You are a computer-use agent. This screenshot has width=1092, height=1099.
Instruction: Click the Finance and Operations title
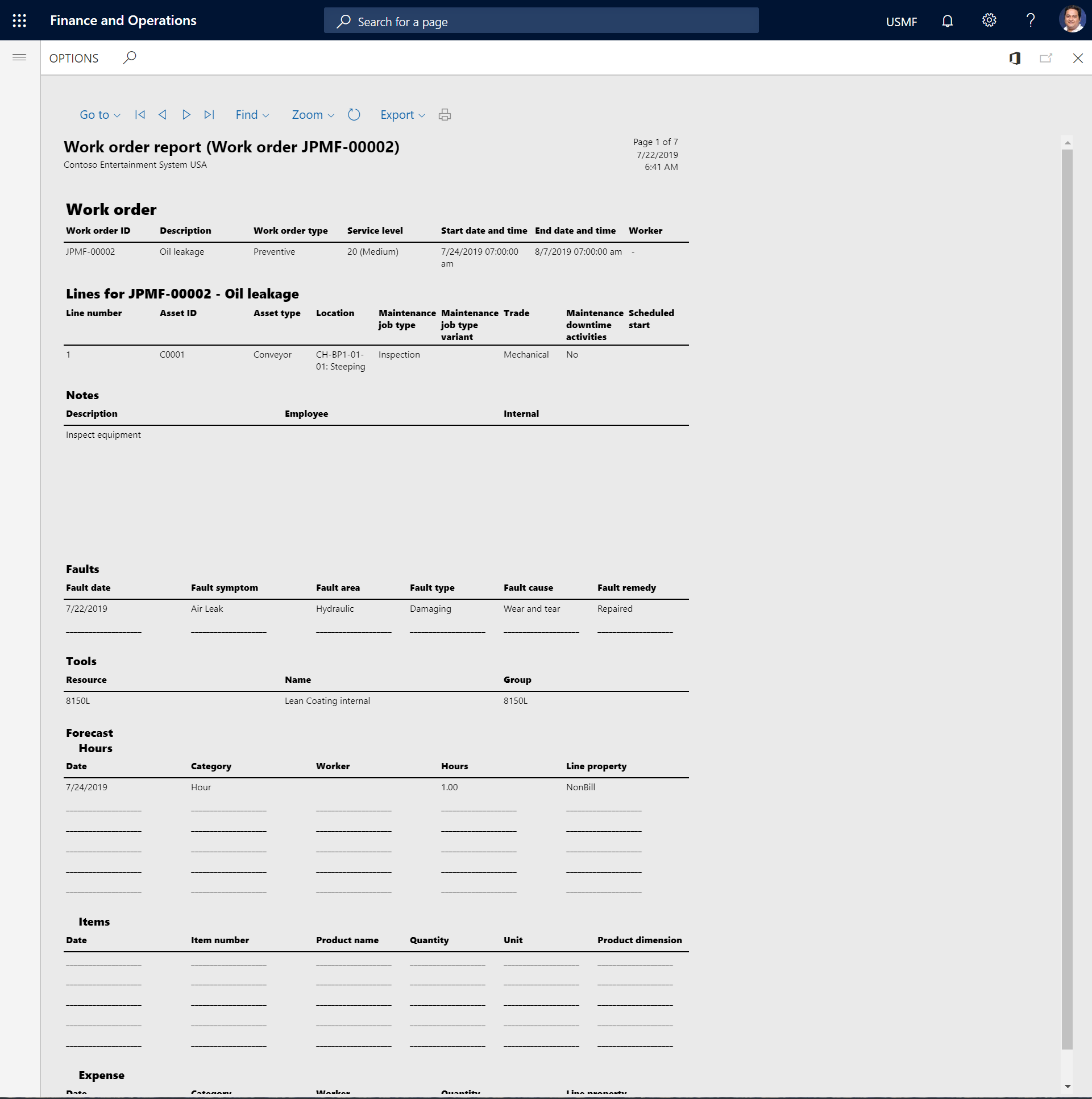(123, 20)
